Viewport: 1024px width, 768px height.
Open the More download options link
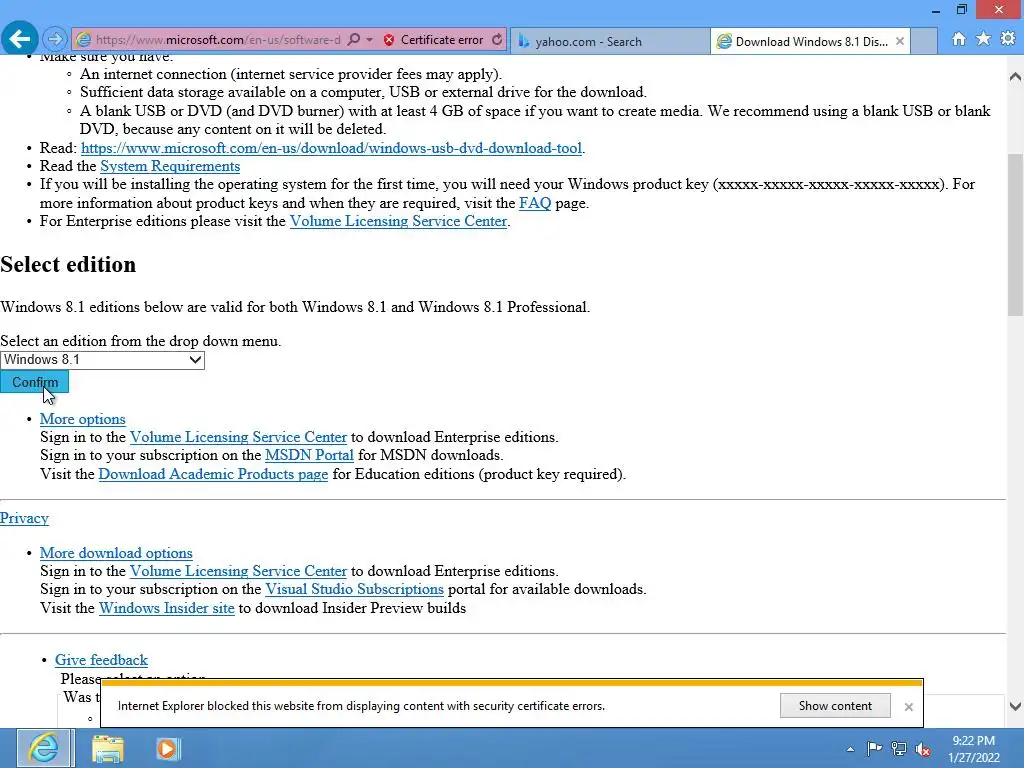tap(116, 553)
